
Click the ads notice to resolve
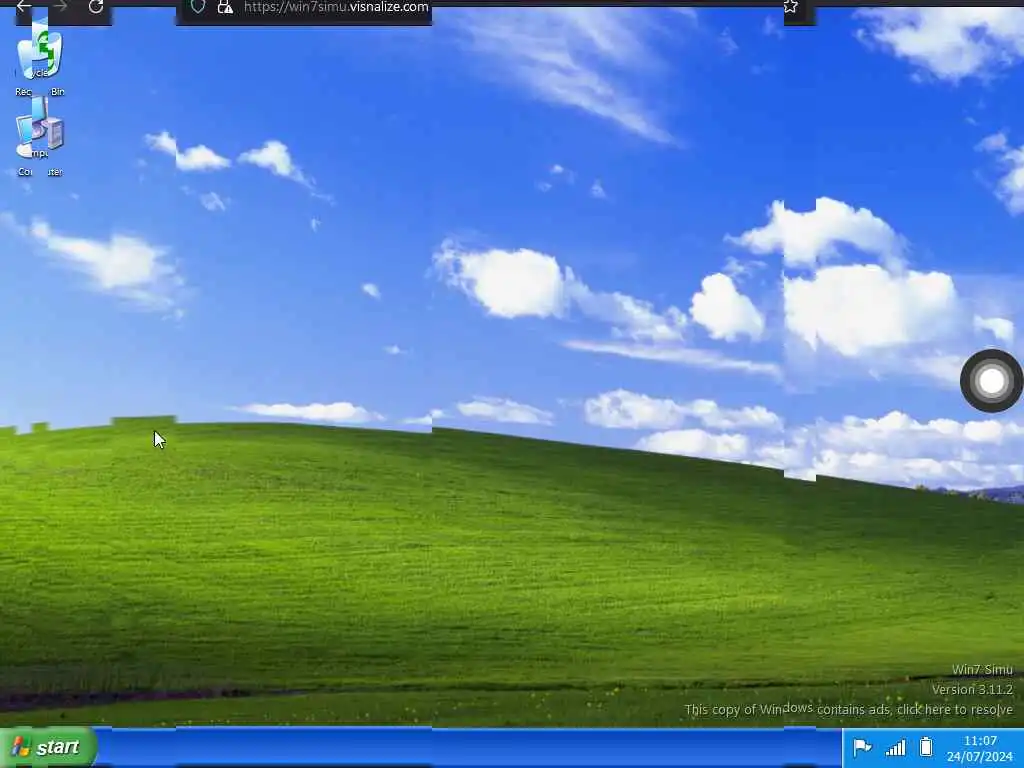point(848,709)
